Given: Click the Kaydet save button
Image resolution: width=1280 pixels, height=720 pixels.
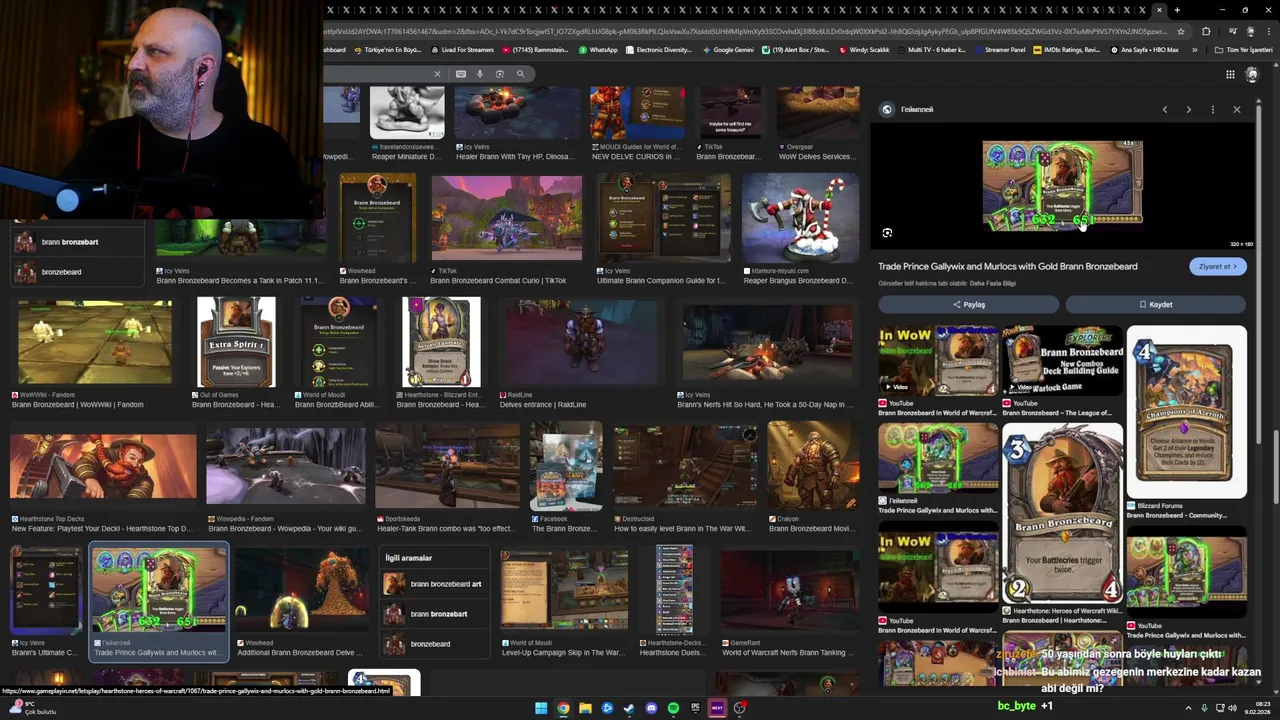Looking at the screenshot, I should 1155,304.
